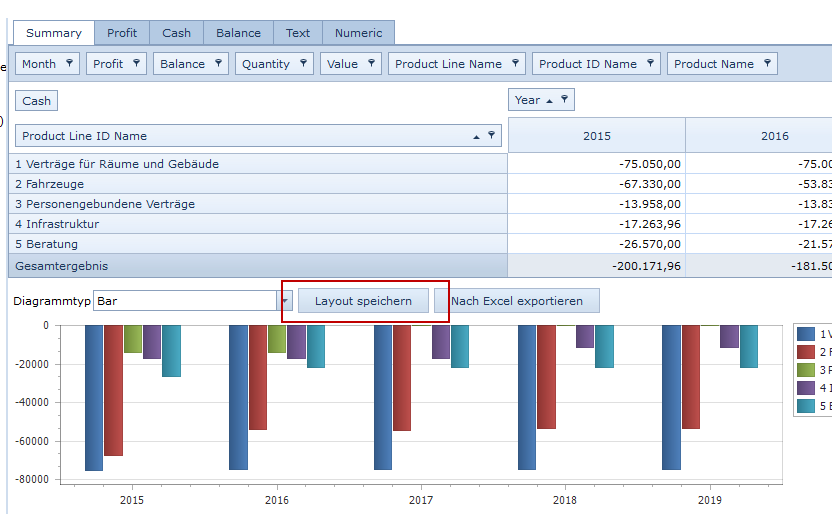Toggle sort on Product Line ID Name

[477, 136]
